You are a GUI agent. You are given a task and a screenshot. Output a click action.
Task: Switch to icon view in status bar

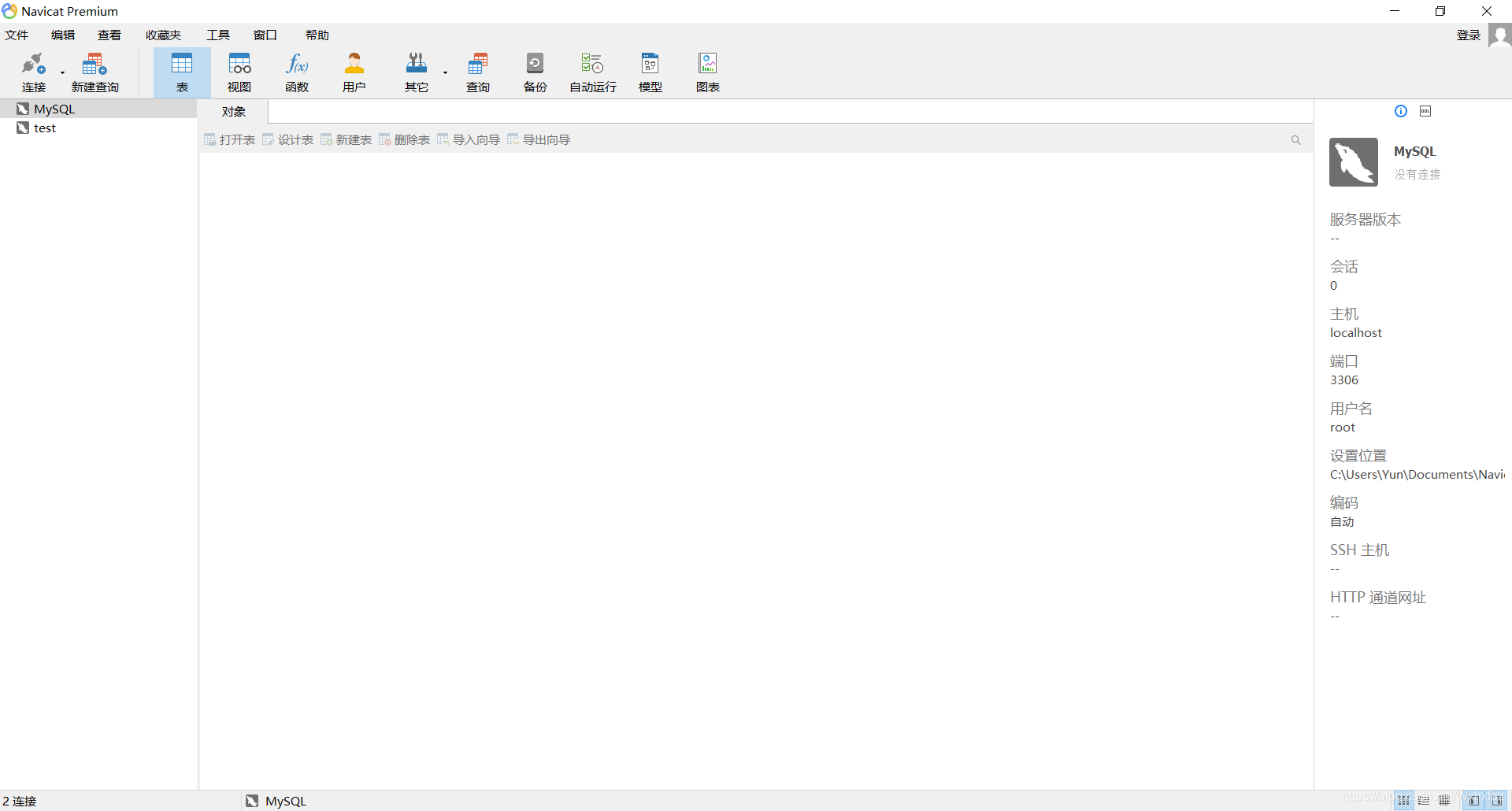[1404, 801]
